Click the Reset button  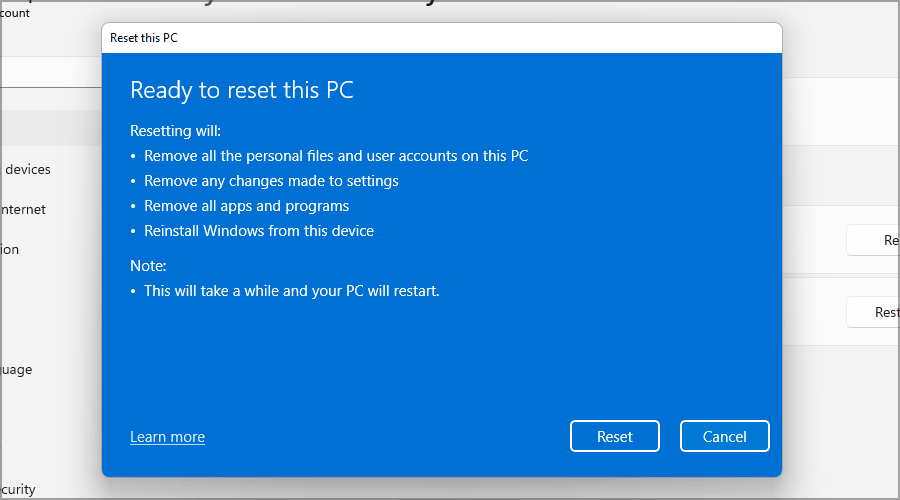(x=615, y=436)
